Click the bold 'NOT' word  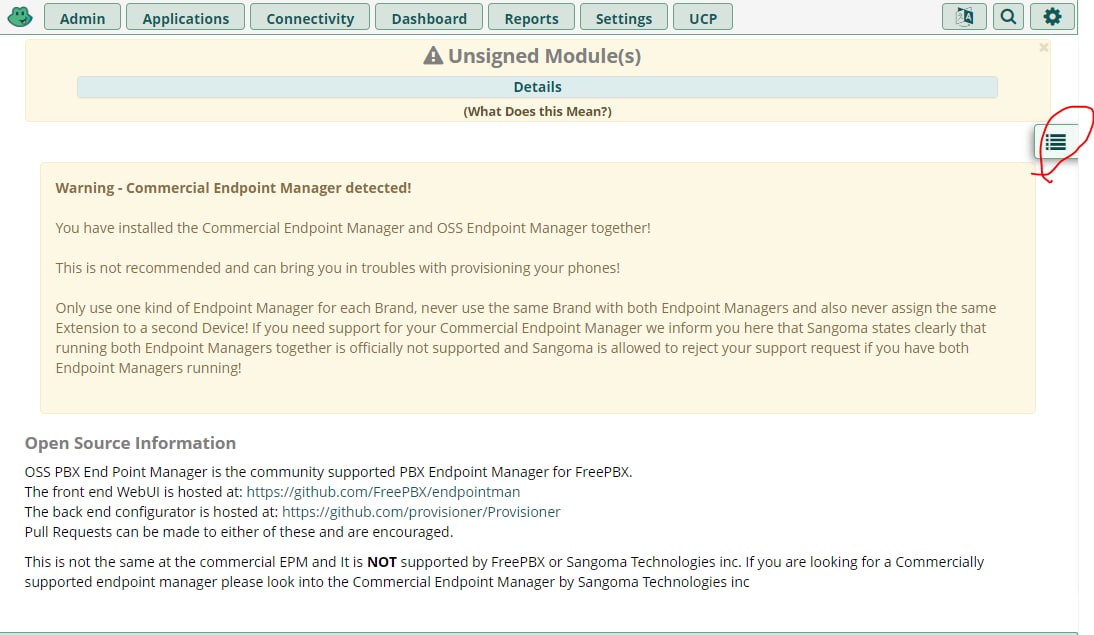click(382, 562)
